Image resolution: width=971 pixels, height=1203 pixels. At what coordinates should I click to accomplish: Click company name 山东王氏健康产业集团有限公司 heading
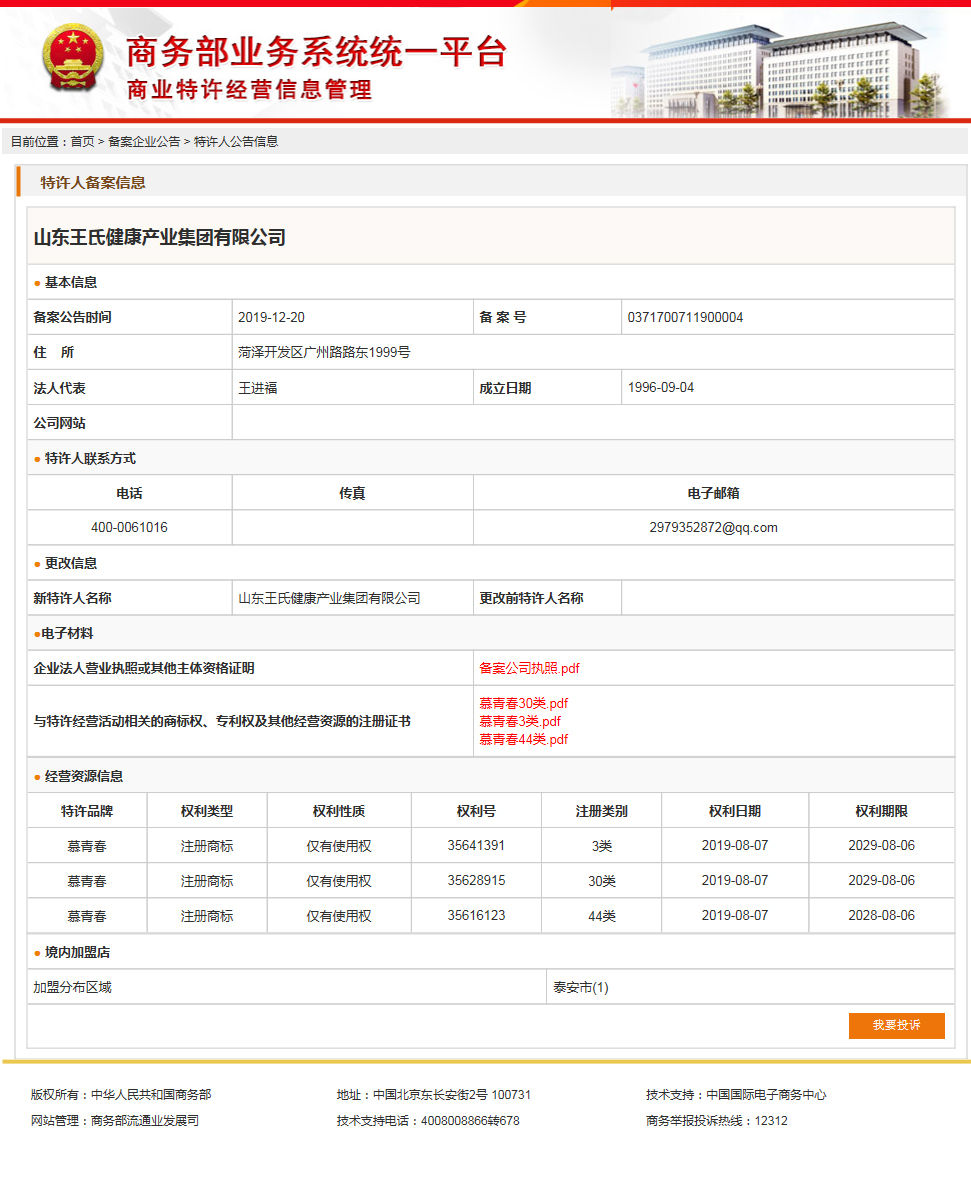[160, 238]
